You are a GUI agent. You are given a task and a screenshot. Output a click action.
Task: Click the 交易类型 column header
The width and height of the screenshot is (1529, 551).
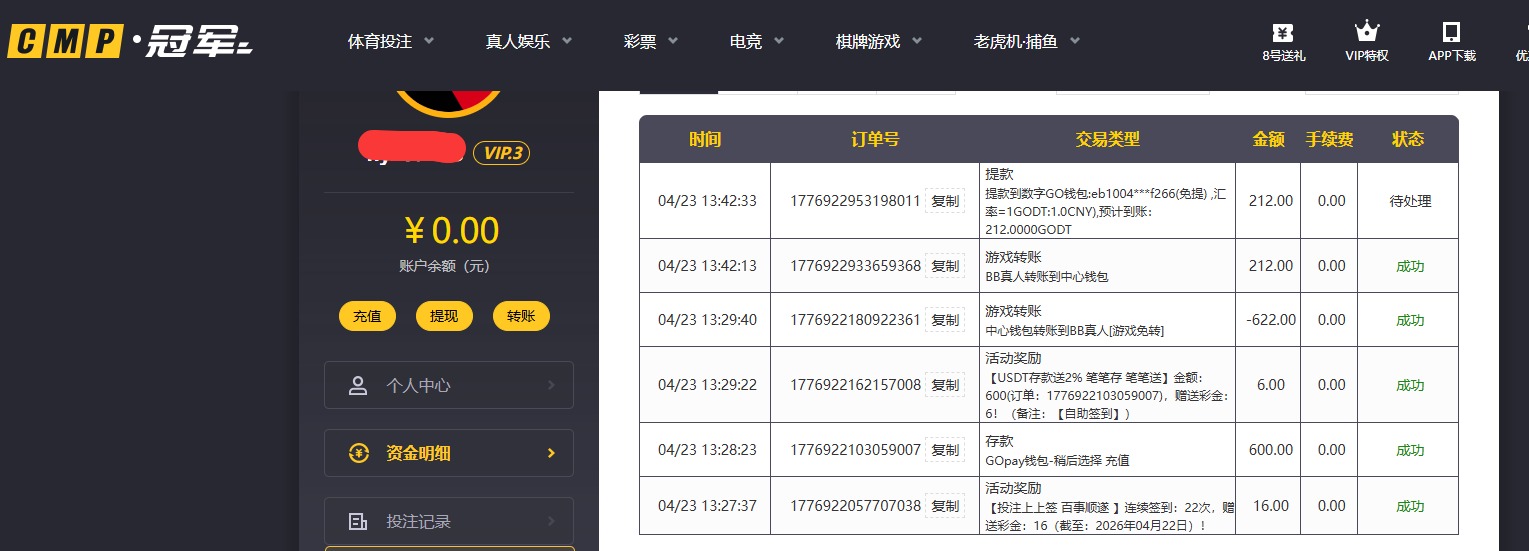click(x=1107, y=139)
